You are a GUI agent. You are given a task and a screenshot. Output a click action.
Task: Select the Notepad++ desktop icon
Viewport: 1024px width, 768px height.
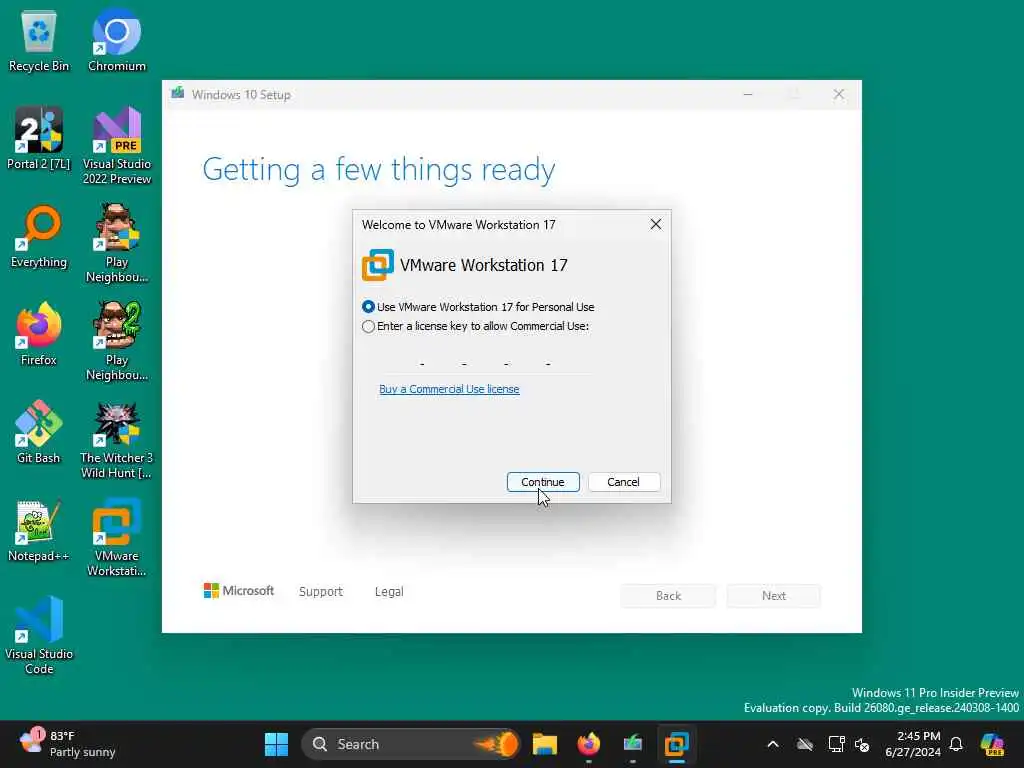(39, 530)
